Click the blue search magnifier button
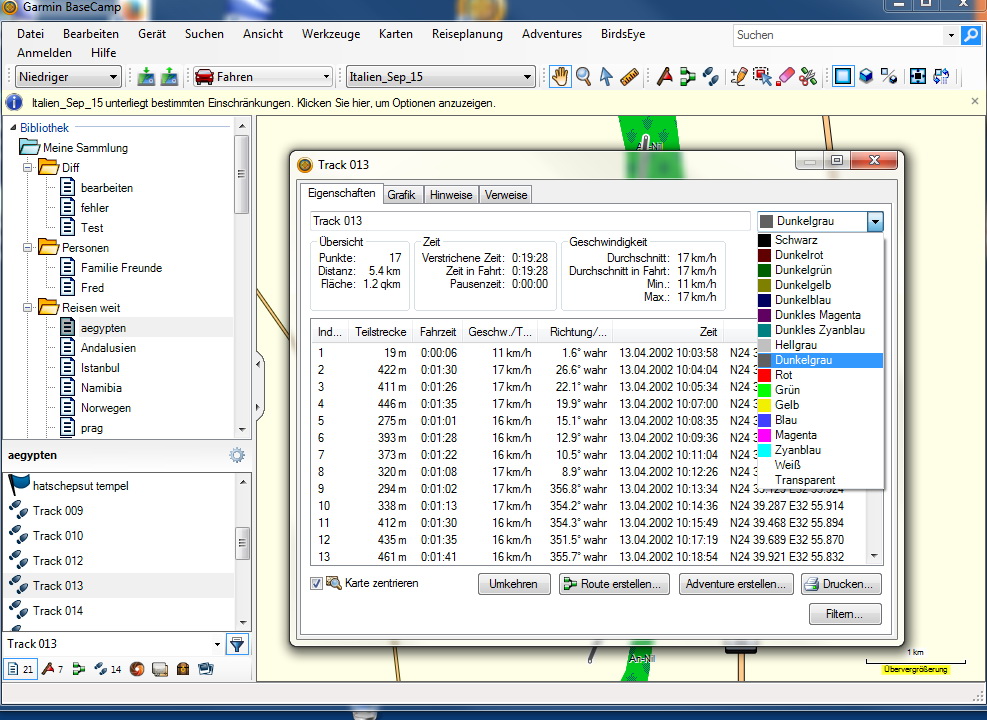This screenshot has width=987, height=720. coord(971,35)
